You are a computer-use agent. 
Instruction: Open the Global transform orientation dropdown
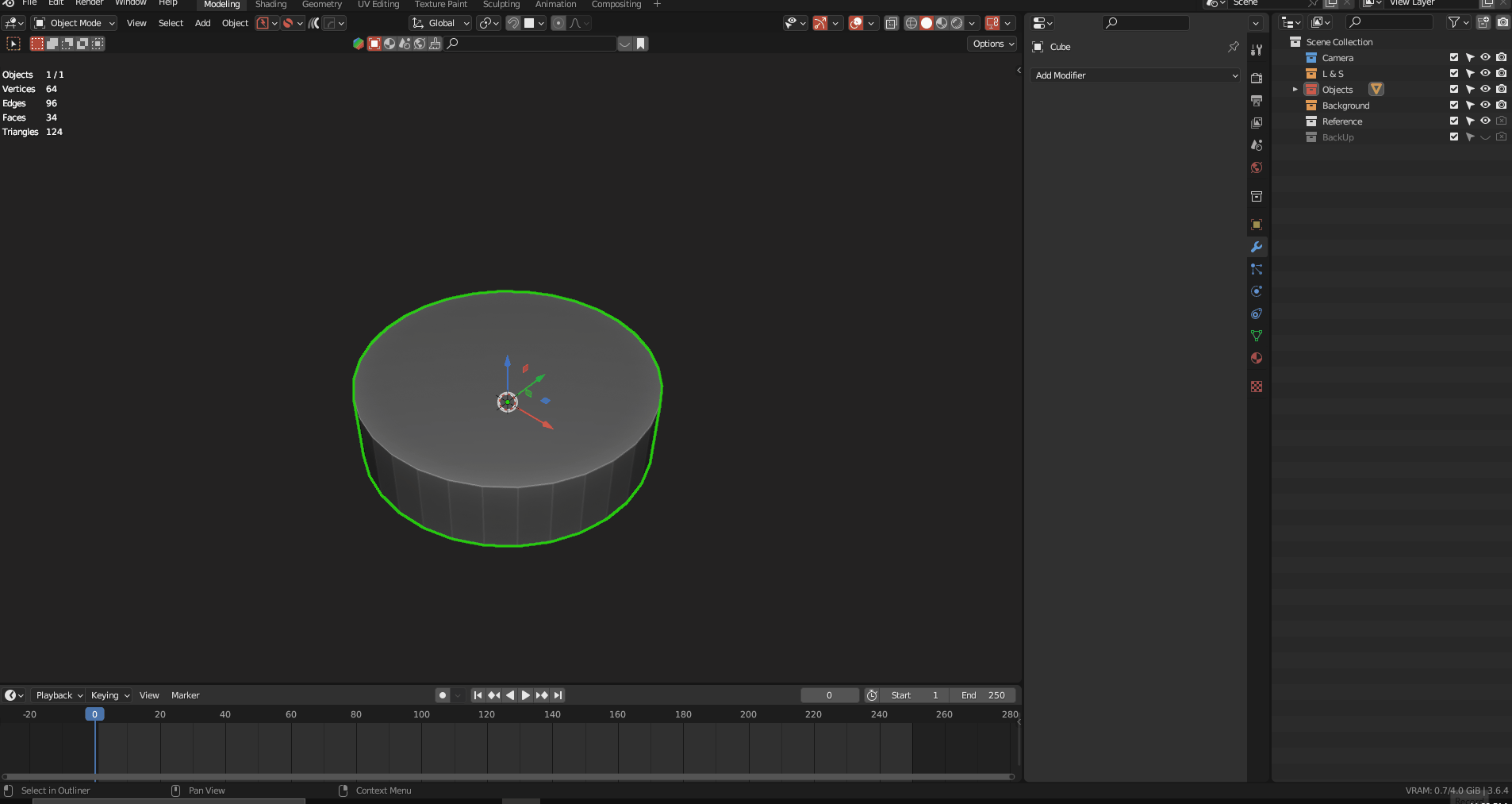click(440, 23)
